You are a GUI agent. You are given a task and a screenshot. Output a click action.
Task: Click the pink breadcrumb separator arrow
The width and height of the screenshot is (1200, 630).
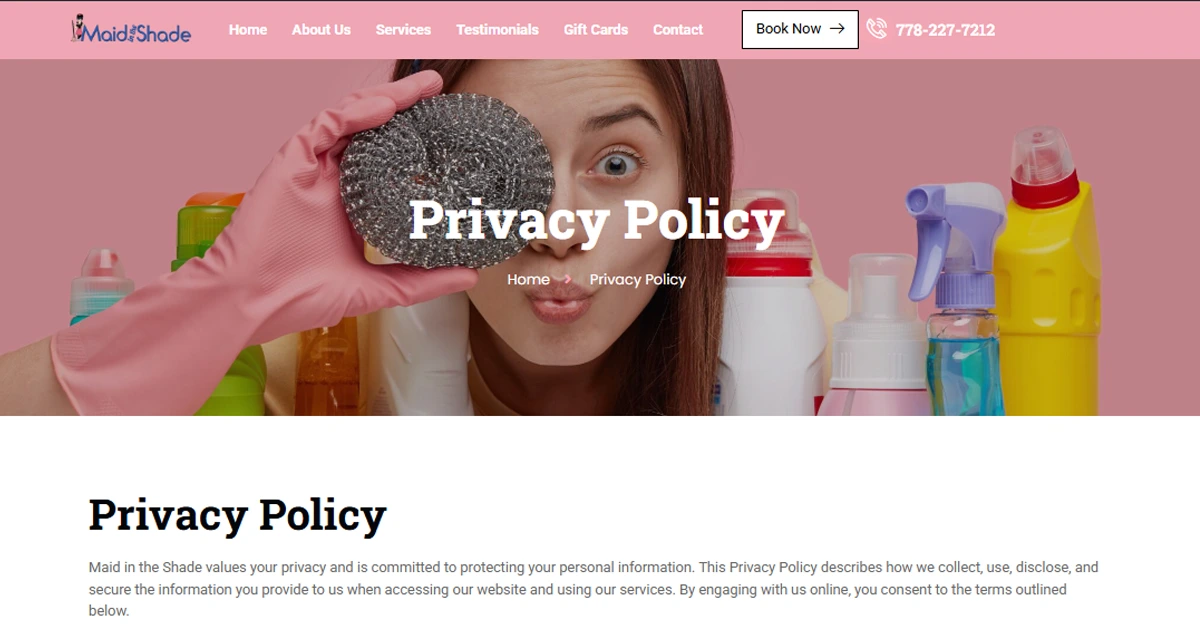(x=569, y=280)
